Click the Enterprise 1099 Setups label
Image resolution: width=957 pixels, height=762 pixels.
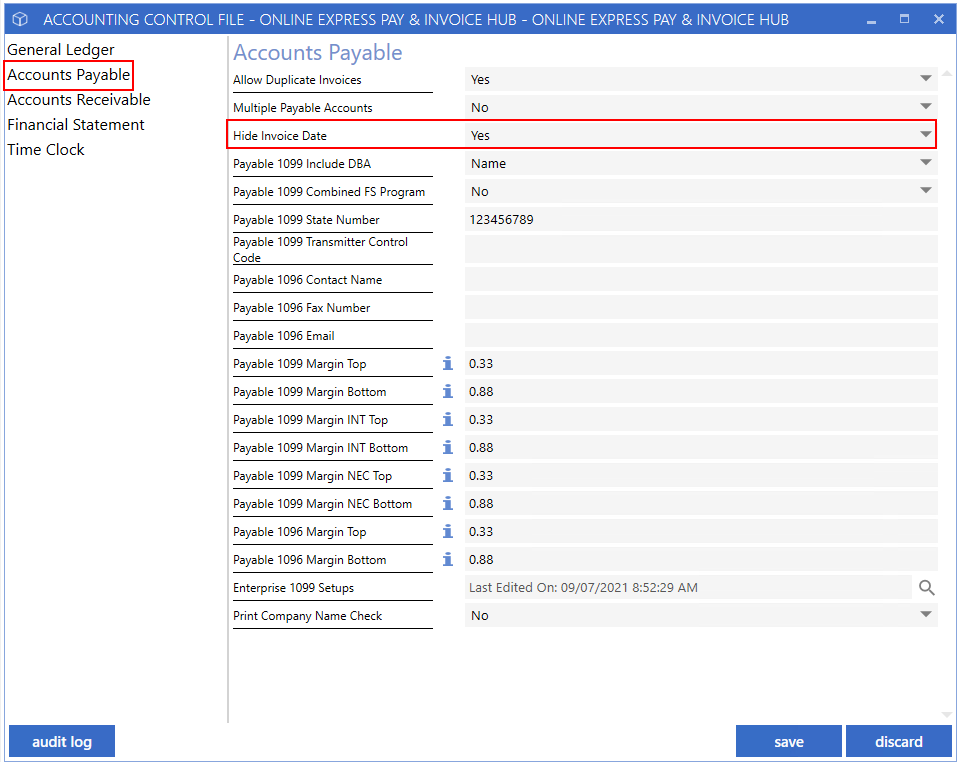(x=294, y=588)
